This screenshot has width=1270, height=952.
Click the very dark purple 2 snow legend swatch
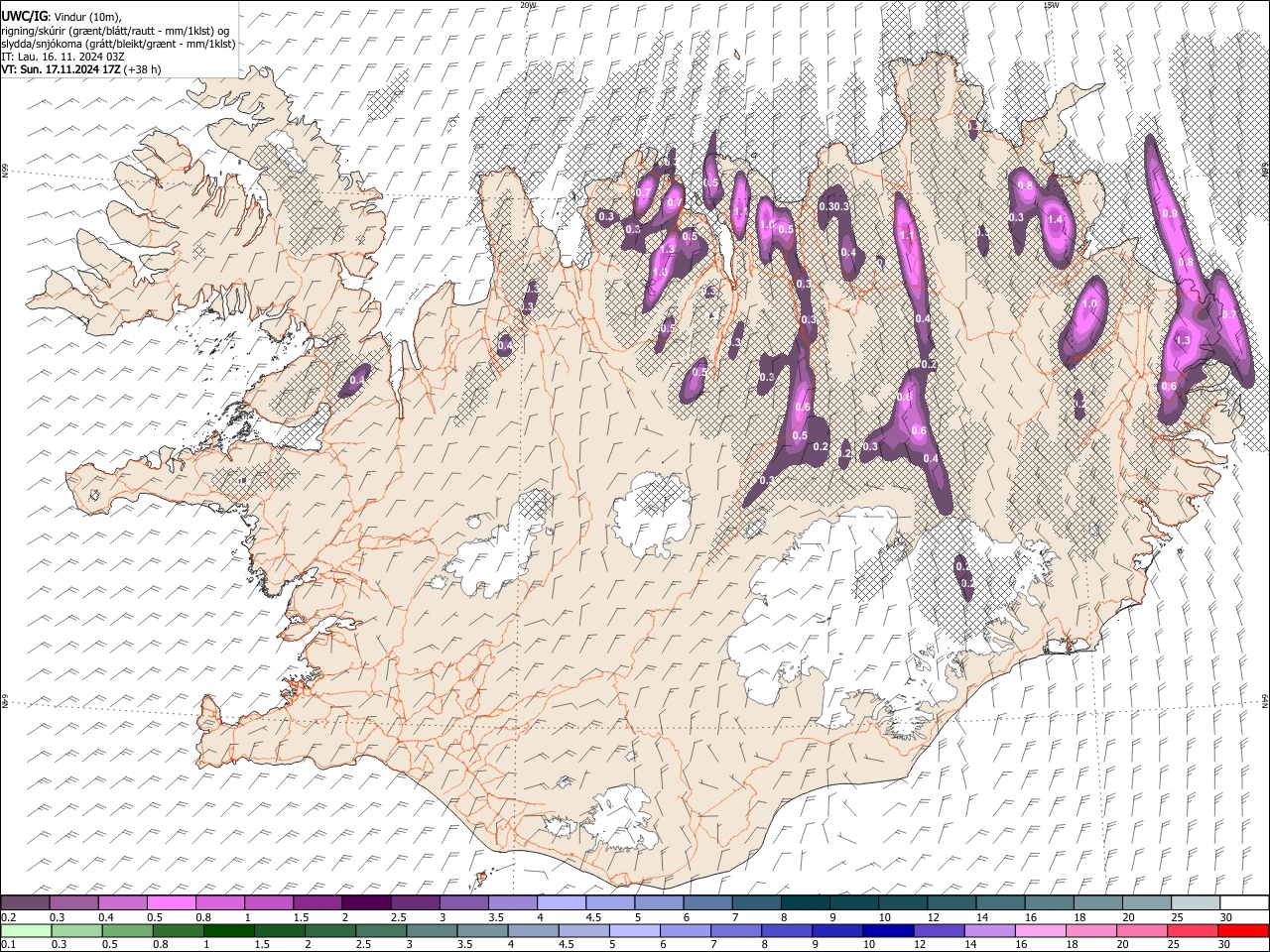click(x=366, y=902)
